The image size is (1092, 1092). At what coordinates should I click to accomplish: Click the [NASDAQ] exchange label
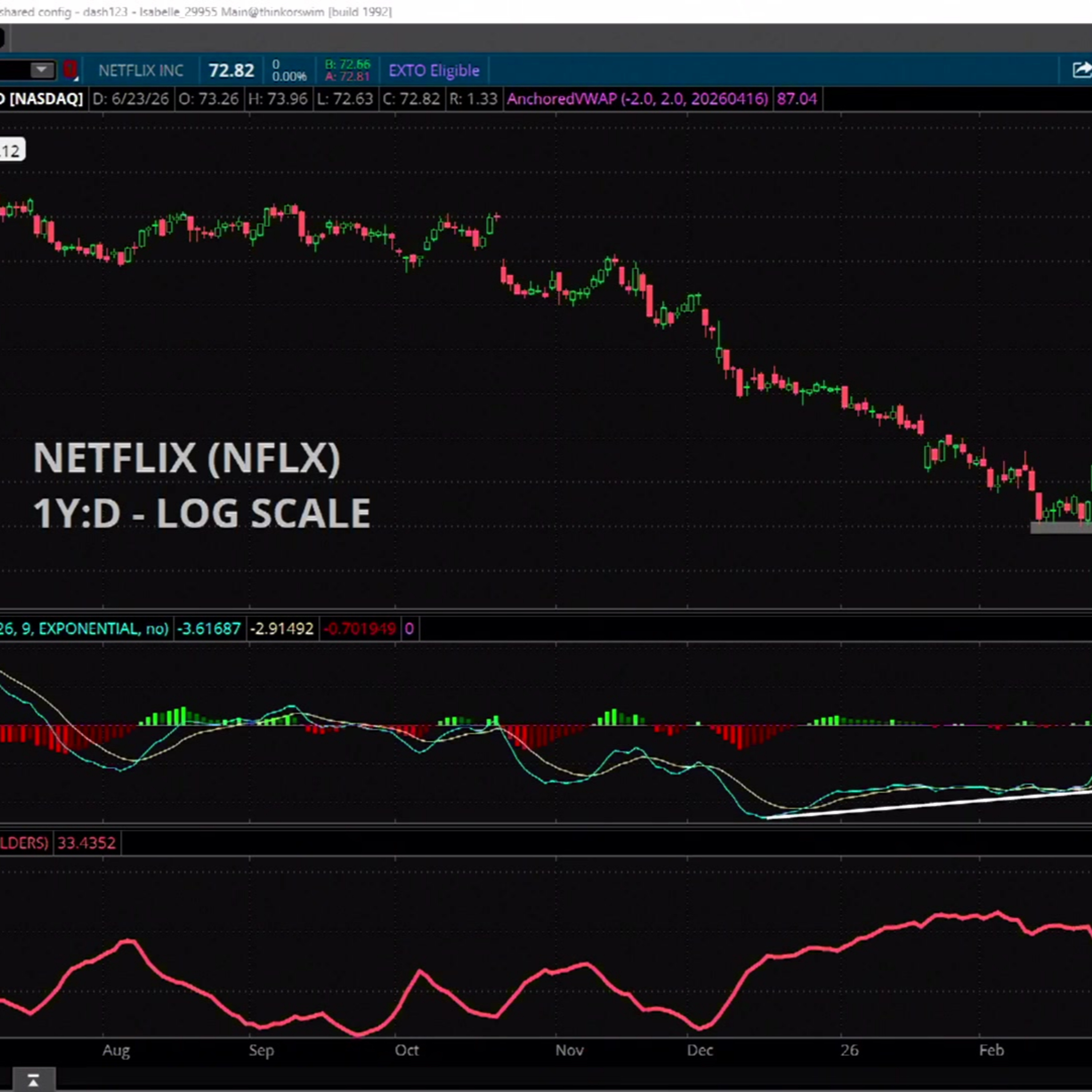[x=46, y=99]
